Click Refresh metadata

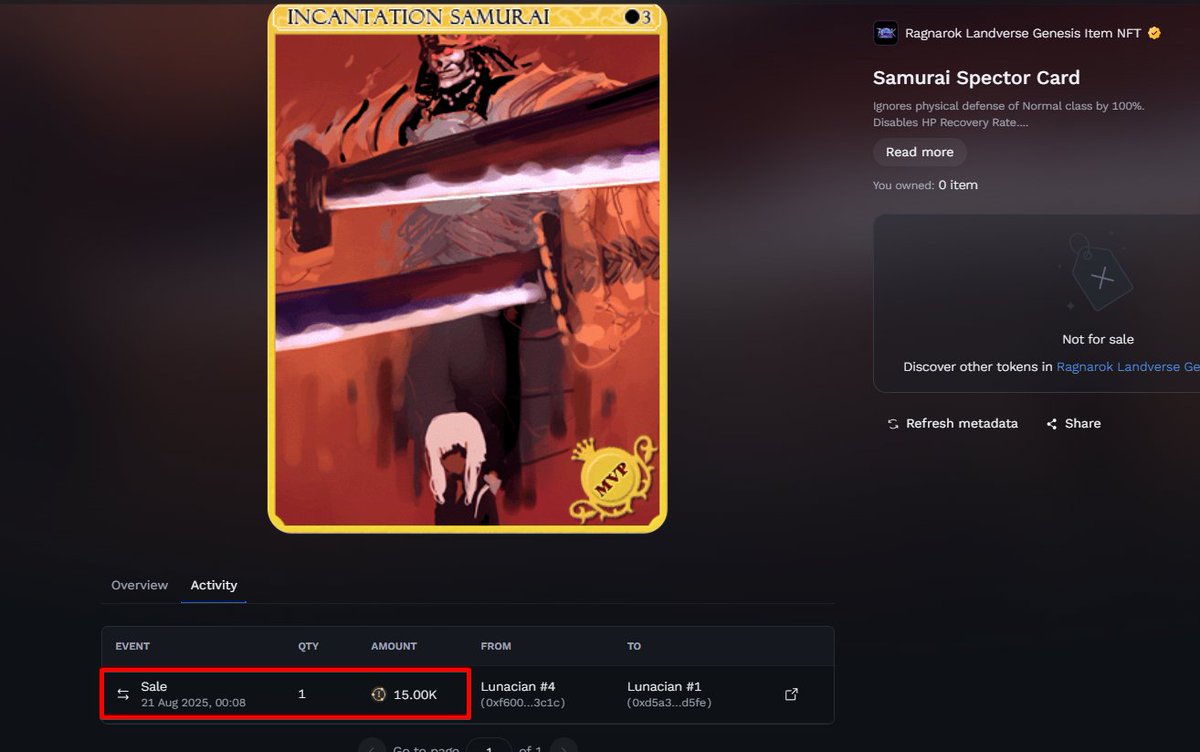[952, 424]
